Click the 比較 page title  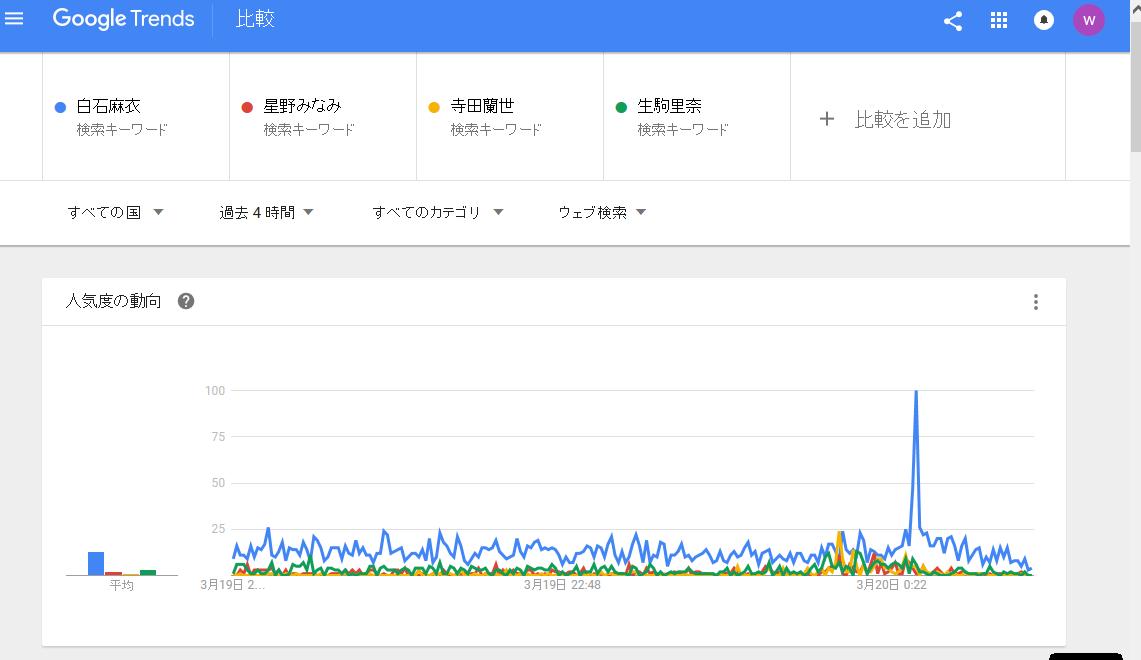point(255,19)
